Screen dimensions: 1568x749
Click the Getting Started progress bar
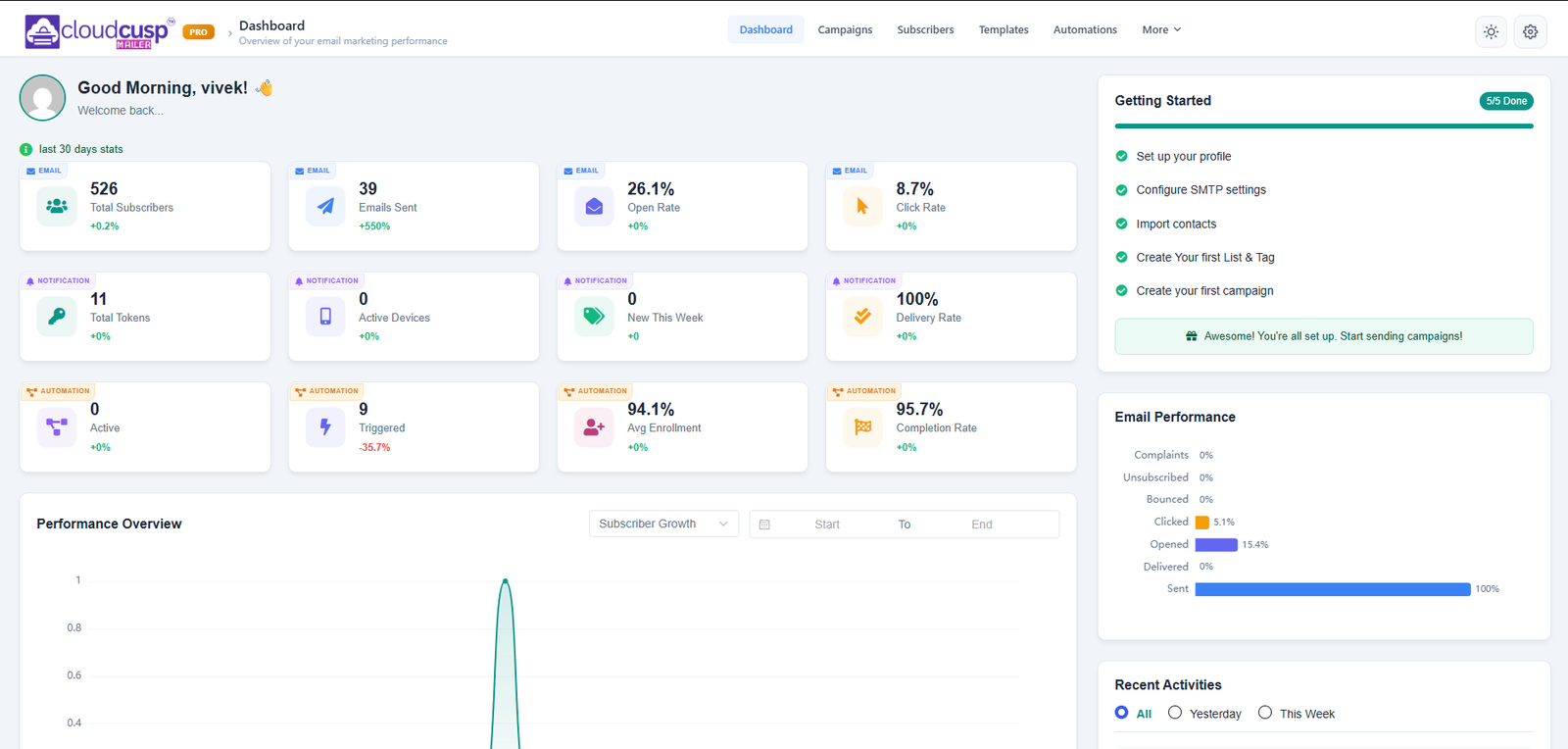pyautogui.click(x=1324, y=126)
